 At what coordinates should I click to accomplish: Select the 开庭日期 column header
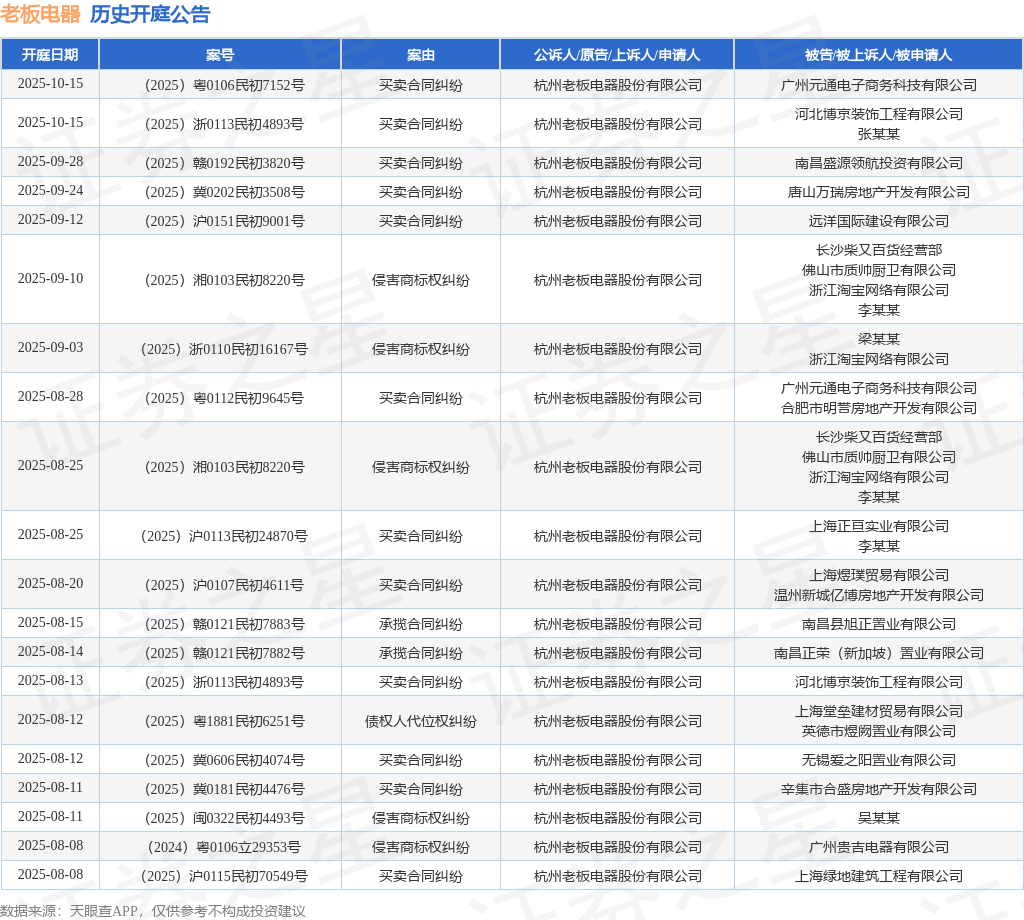[x=50, y=55]
